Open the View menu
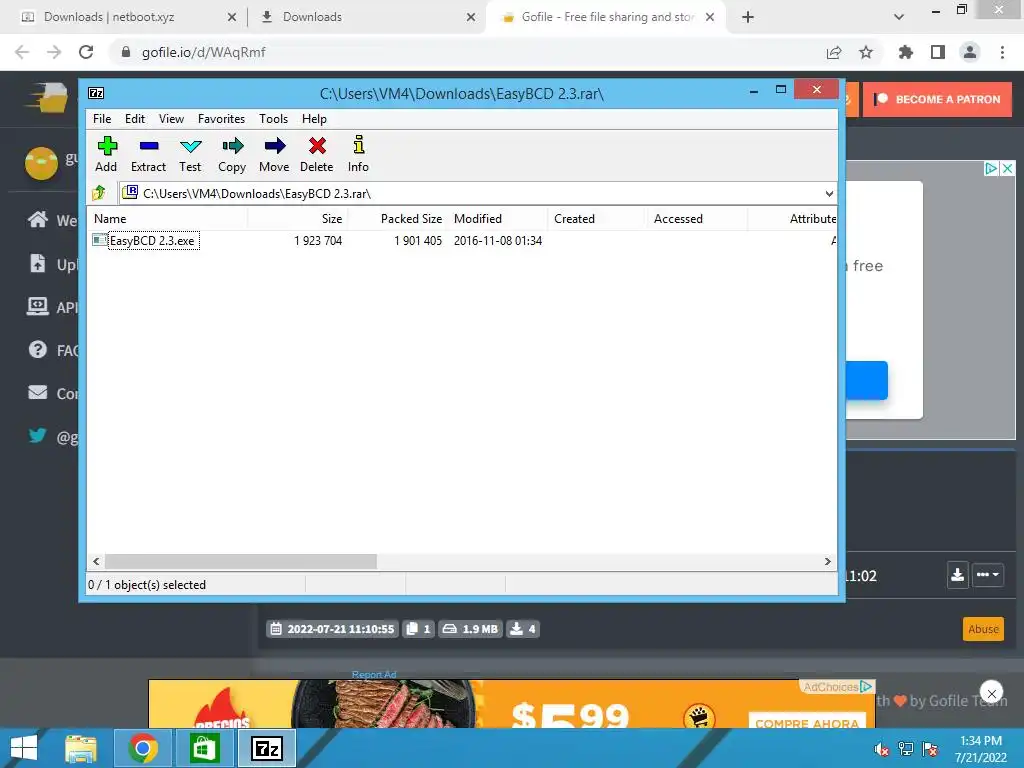 171,119
